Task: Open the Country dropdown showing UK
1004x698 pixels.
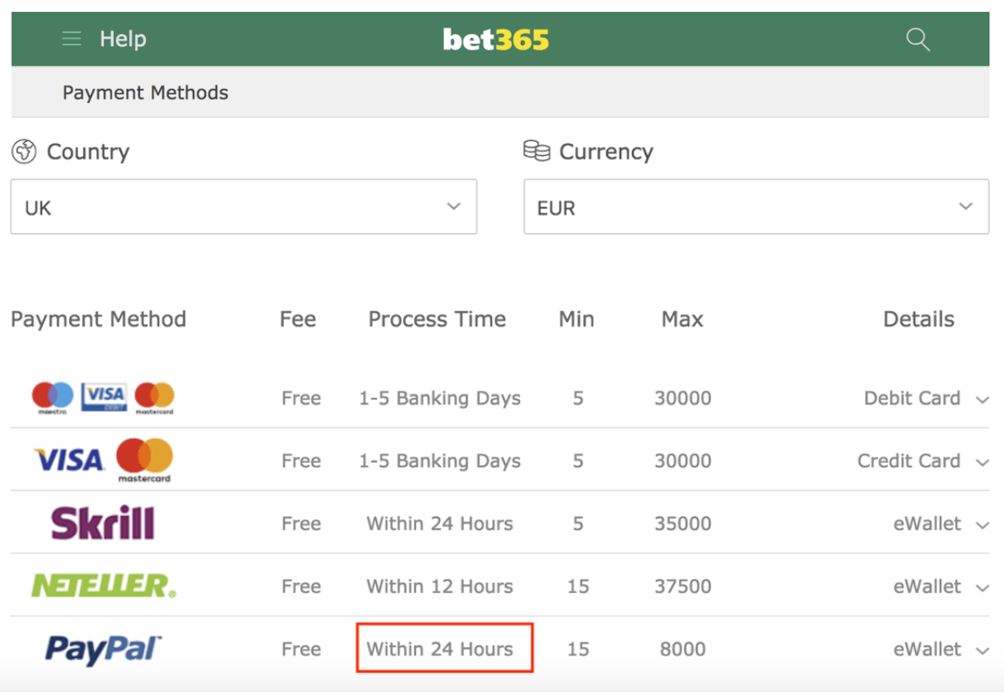Action: [x=244, y=207]
